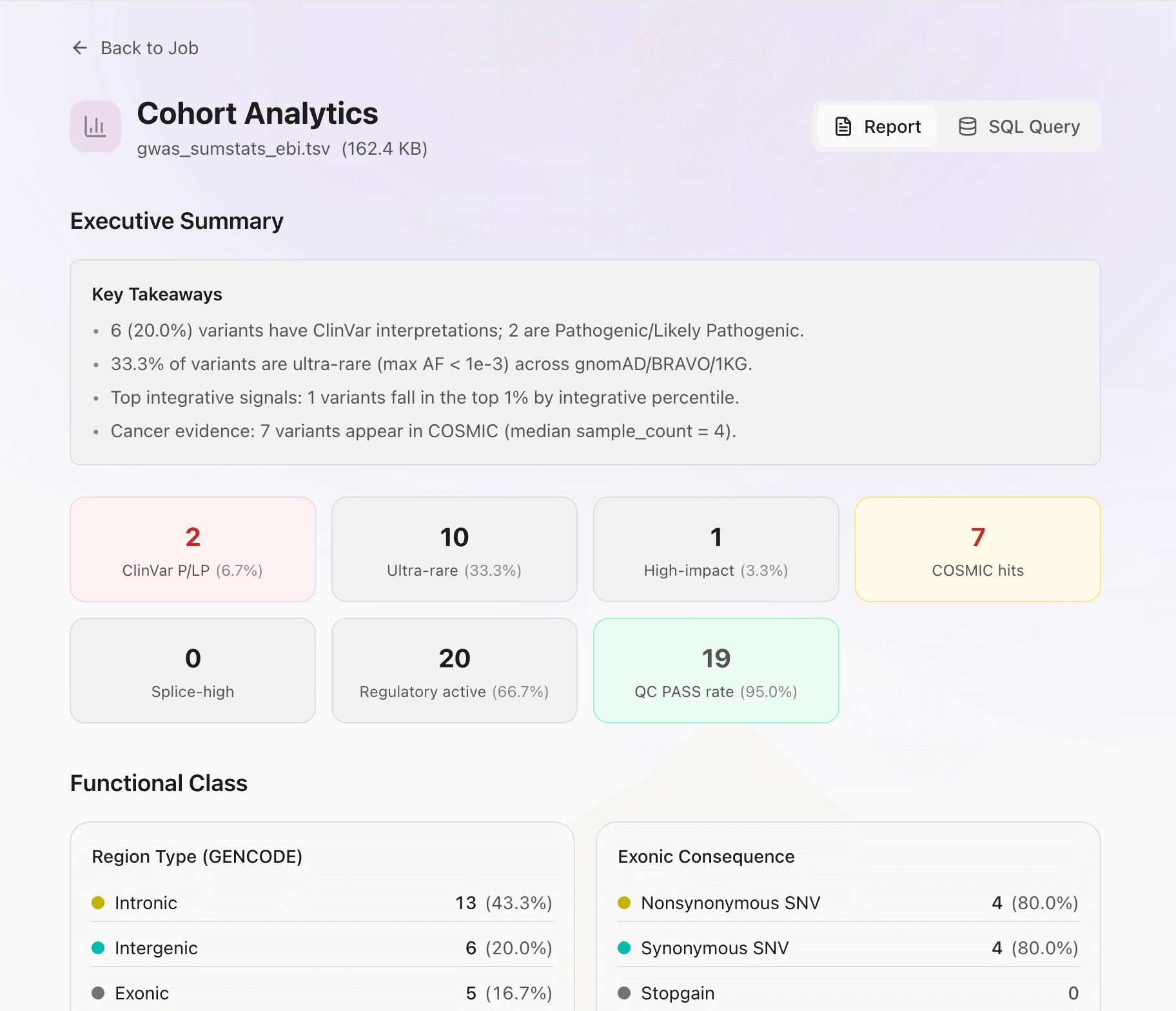This screenshot has width=1176, height=1011.
Task: Click the Key Takeaways heading
Action: click(x=157, y=295)
